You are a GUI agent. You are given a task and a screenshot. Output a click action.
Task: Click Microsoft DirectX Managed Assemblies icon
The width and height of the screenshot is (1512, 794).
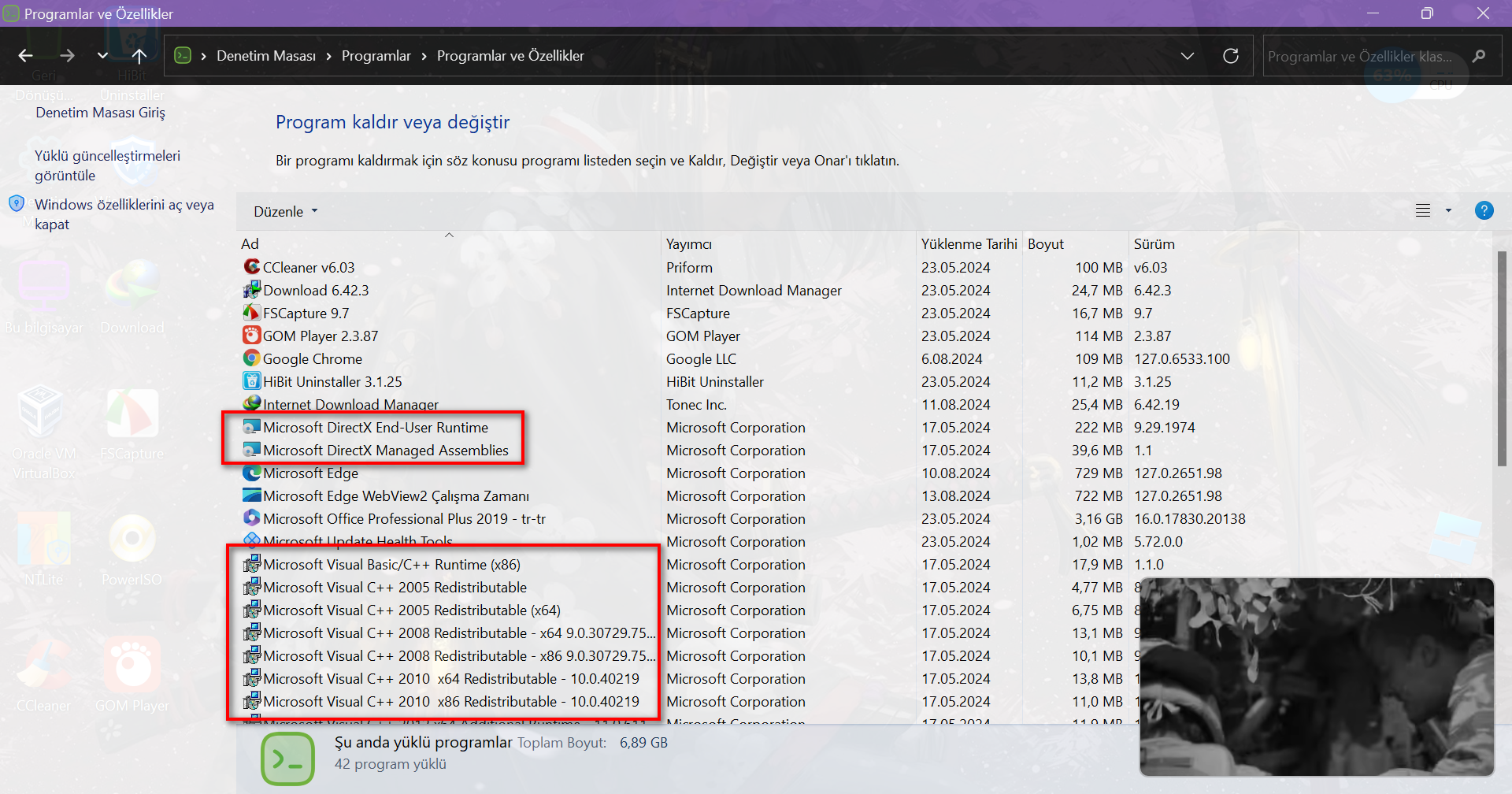click(251, 450)
